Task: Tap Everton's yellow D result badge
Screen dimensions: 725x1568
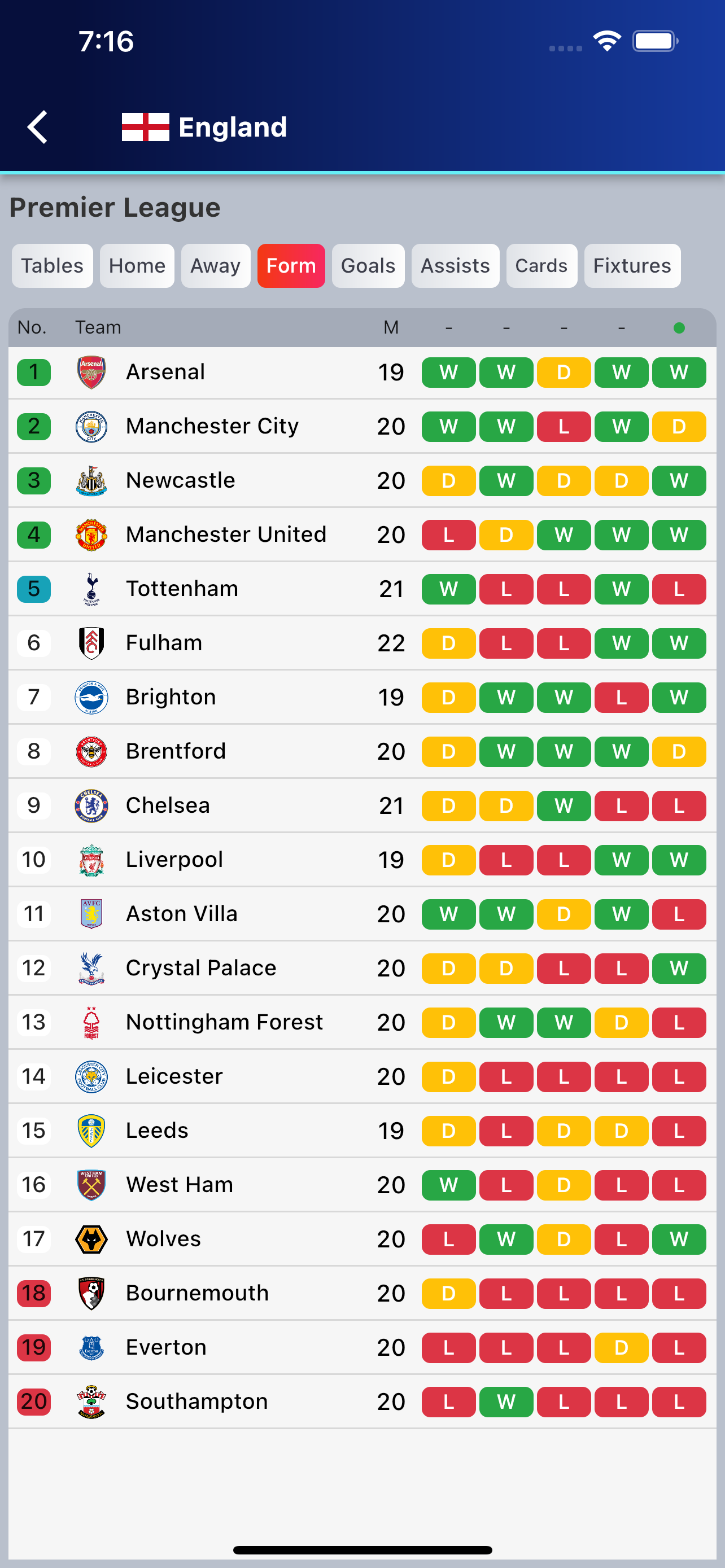Action: [621, 1347]
